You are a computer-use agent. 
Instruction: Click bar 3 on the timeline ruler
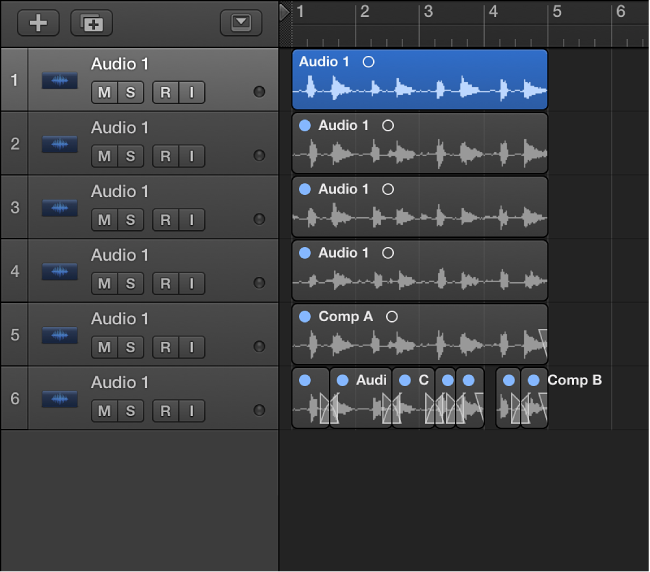pos(428,12)
